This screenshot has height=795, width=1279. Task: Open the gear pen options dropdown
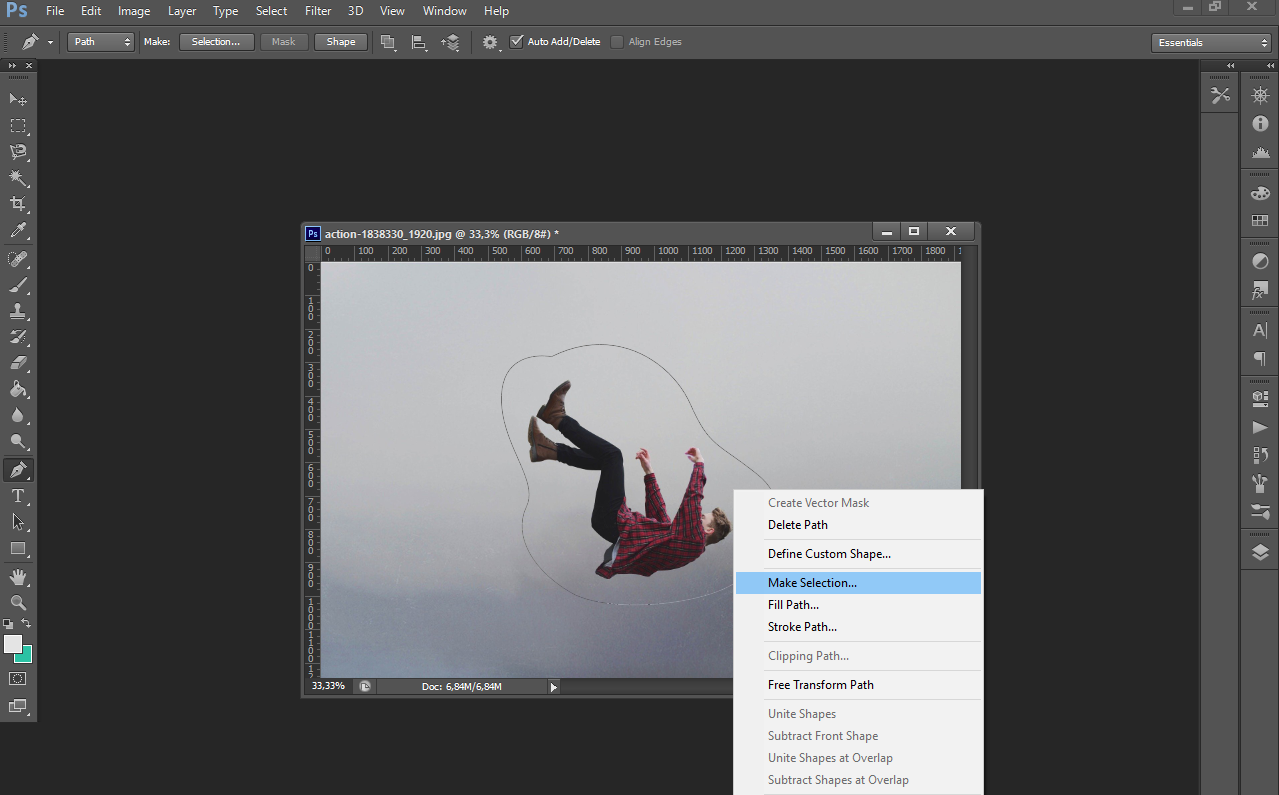[x=491, y=42]
